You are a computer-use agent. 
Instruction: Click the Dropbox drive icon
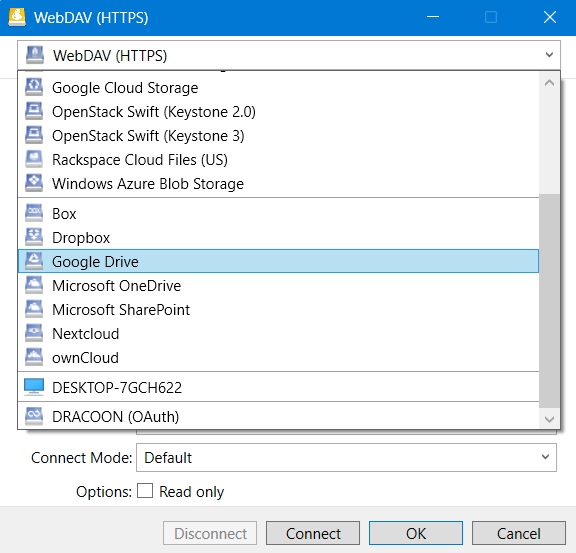(x=34, y=237)
